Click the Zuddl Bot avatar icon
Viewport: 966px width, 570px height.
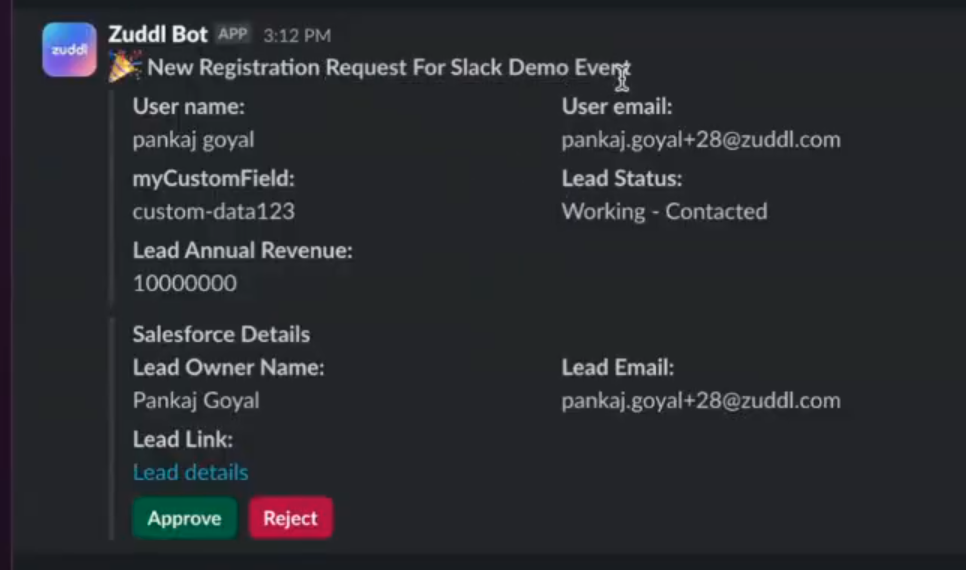[70, 49]
